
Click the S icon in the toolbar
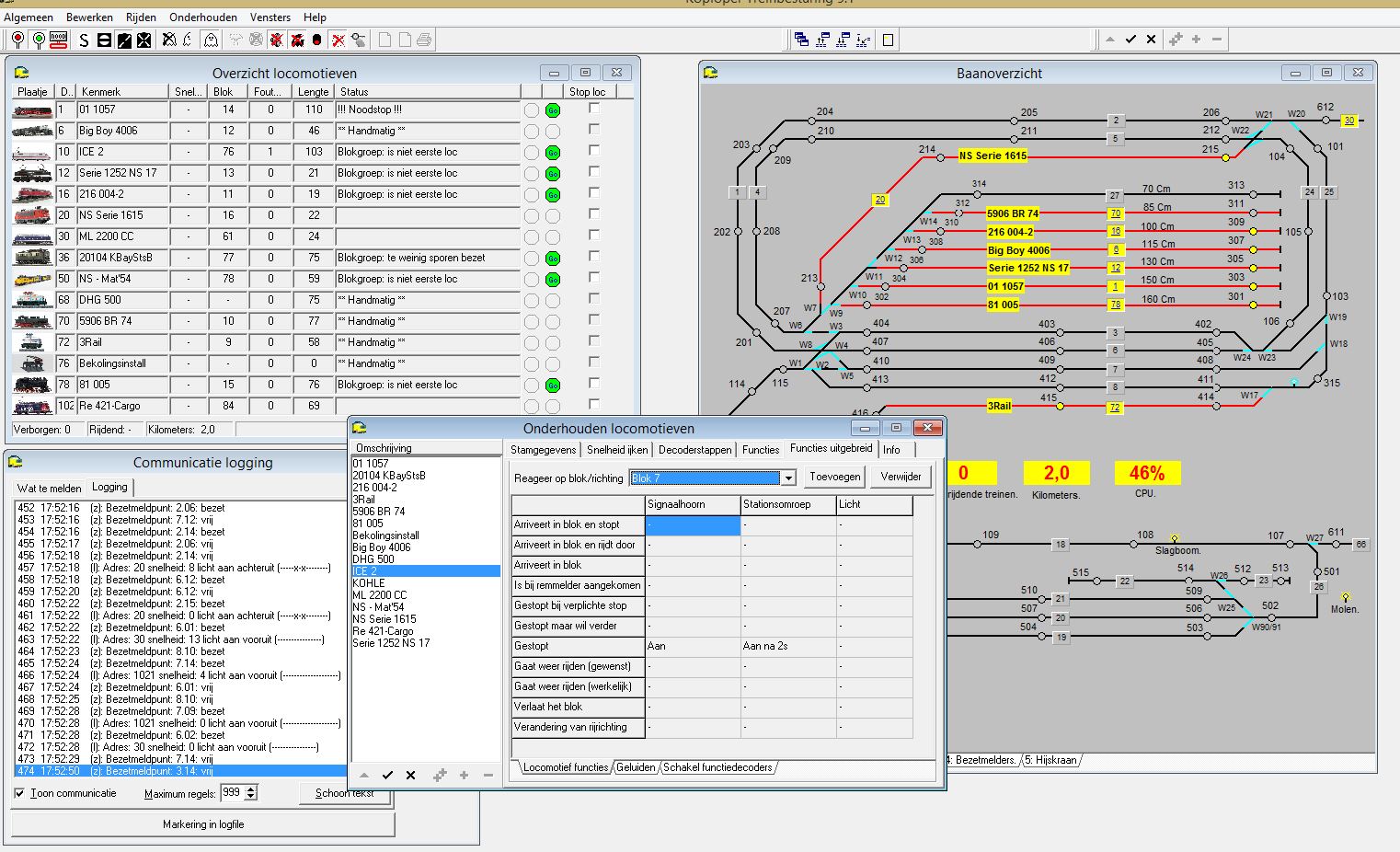tap(84, 40)
